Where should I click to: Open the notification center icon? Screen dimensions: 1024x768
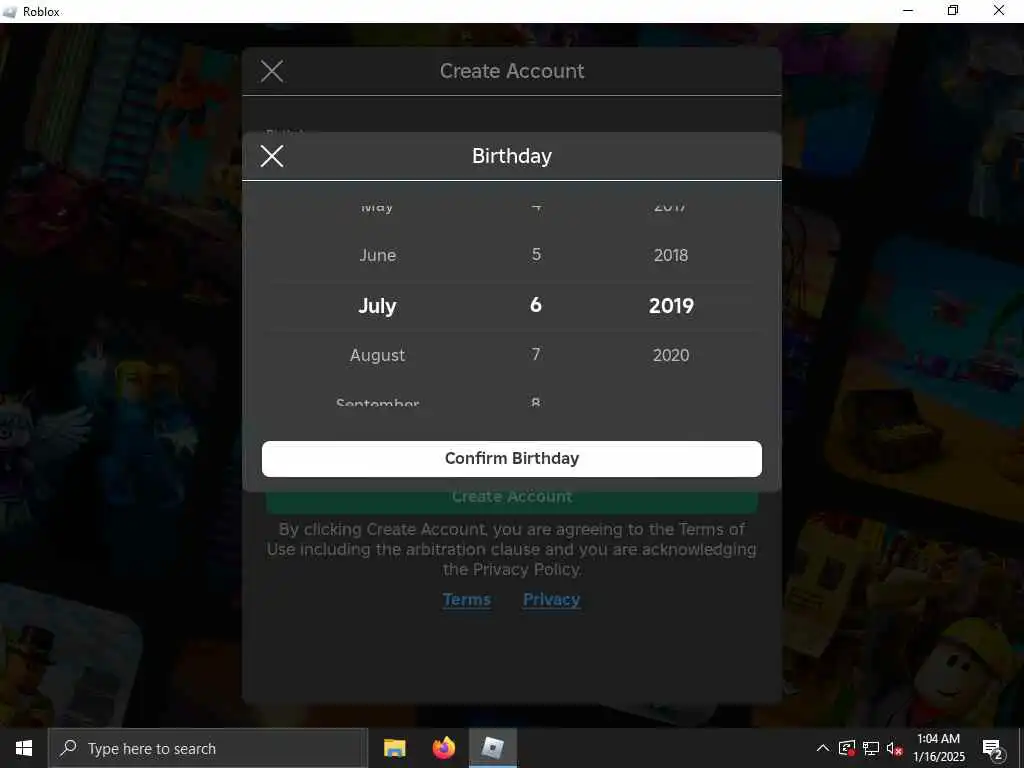point(993,749)
